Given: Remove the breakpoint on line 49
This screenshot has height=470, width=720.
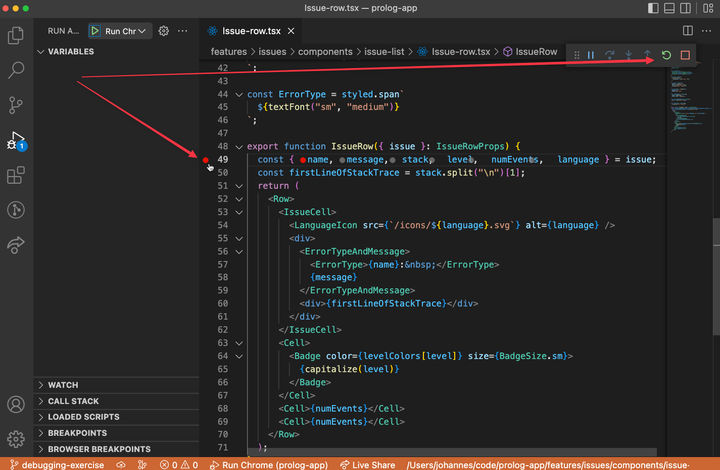Looking at the screenshot, I should click(206, 160).
